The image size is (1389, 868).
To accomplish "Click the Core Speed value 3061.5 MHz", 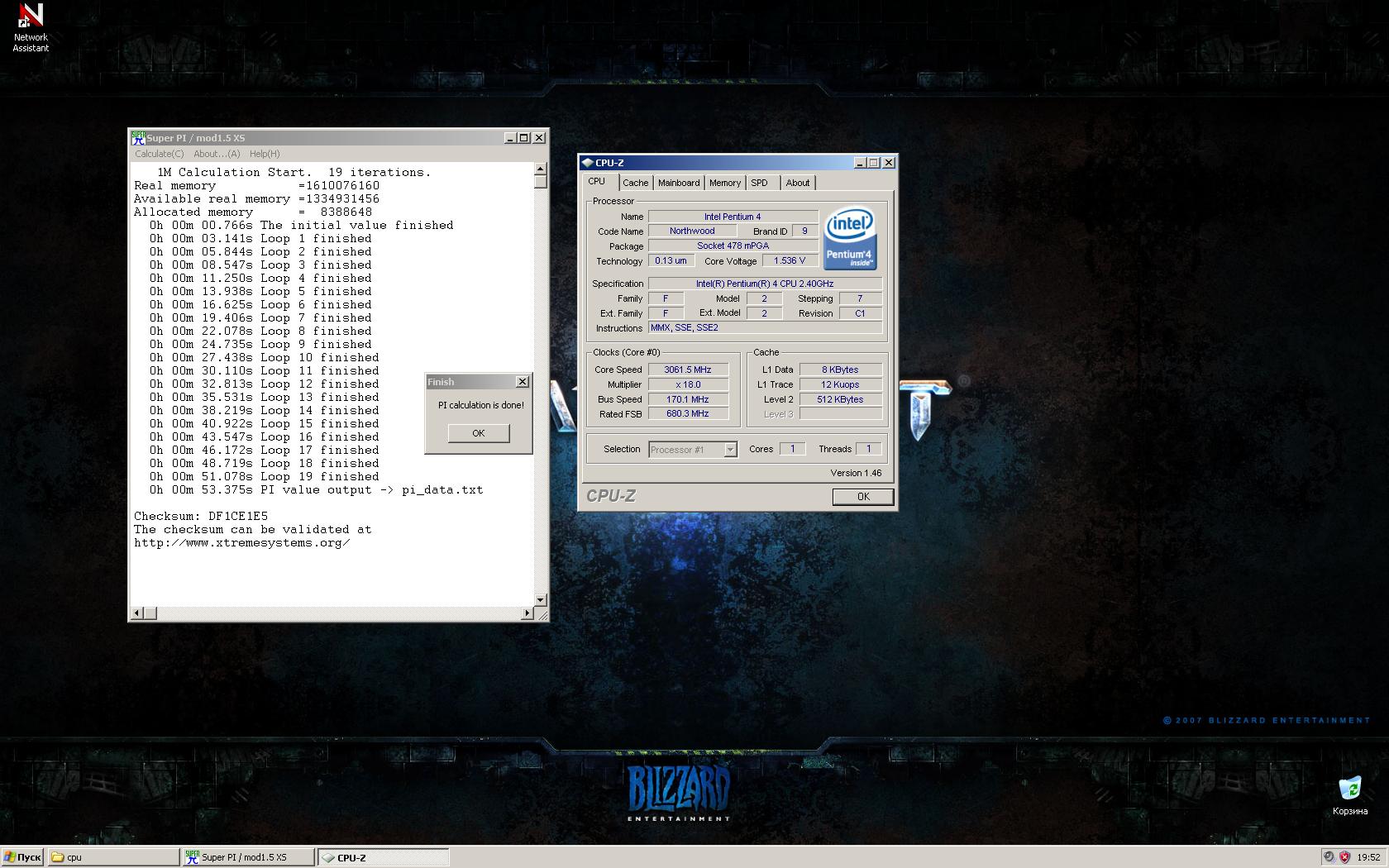I will pos(688,370).
